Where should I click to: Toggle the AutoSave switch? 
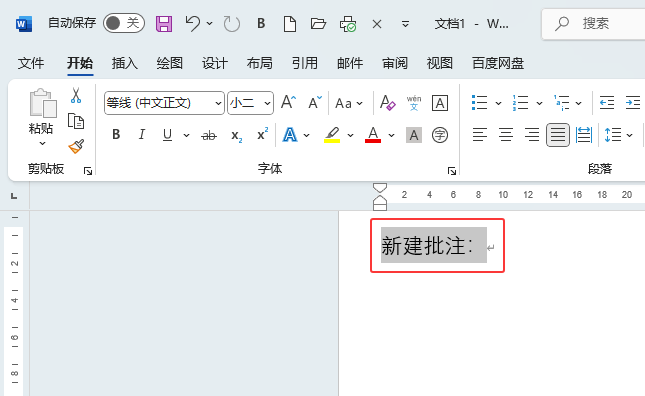coord(124,23)
